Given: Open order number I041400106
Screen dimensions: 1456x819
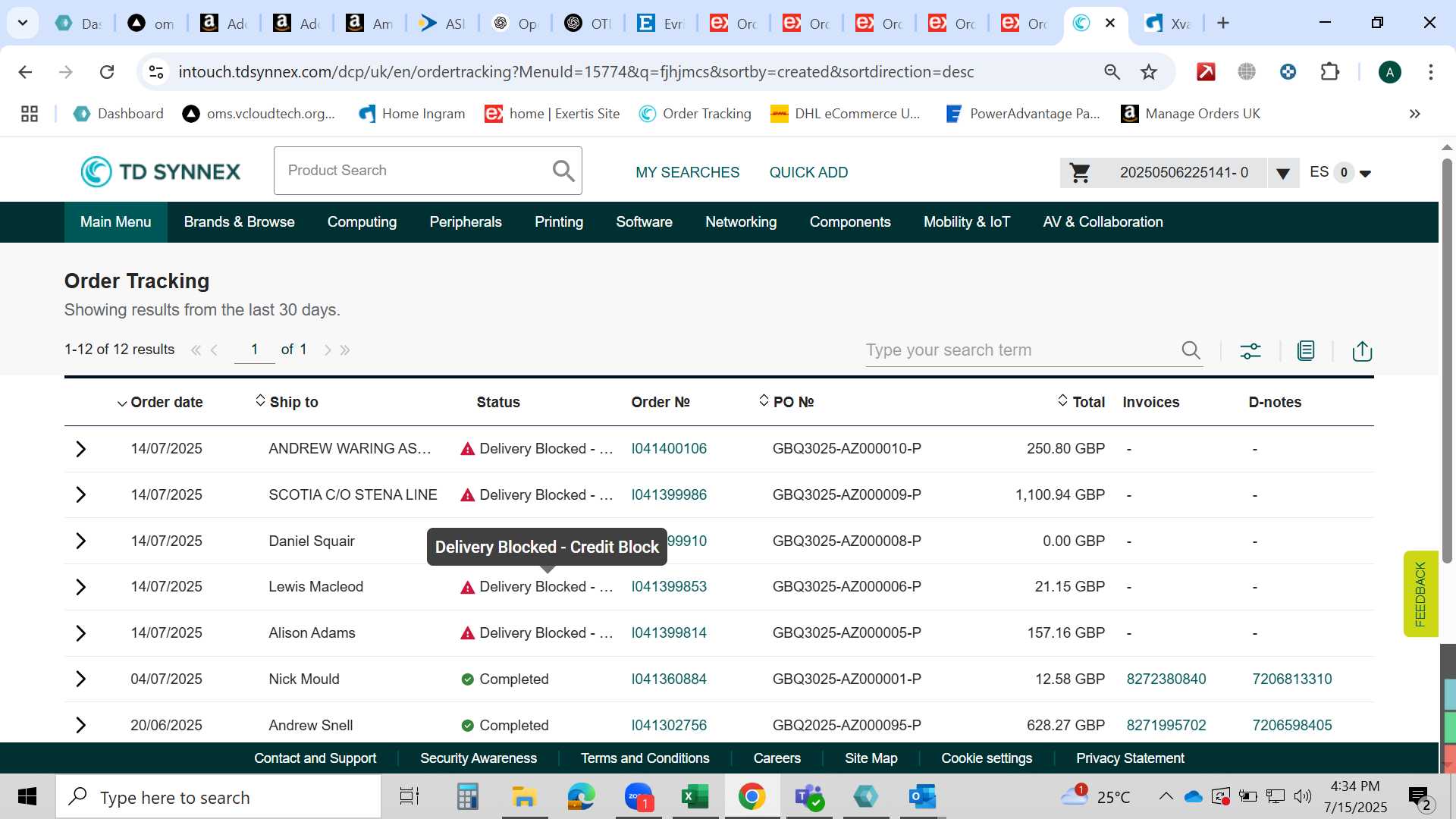Looking at the screenshot, I should [669, 449].
